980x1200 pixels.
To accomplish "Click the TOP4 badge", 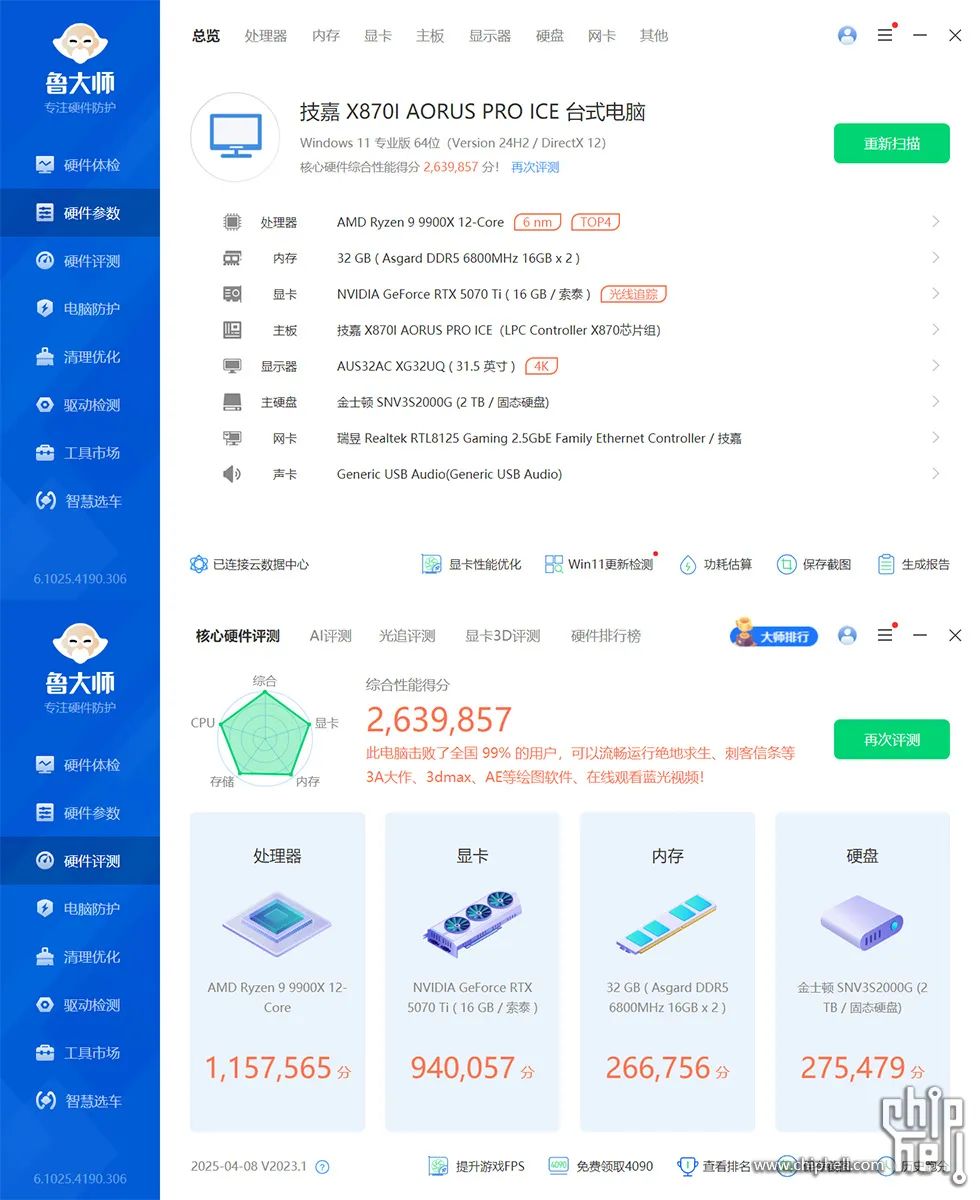I will (x=595, y=222).
